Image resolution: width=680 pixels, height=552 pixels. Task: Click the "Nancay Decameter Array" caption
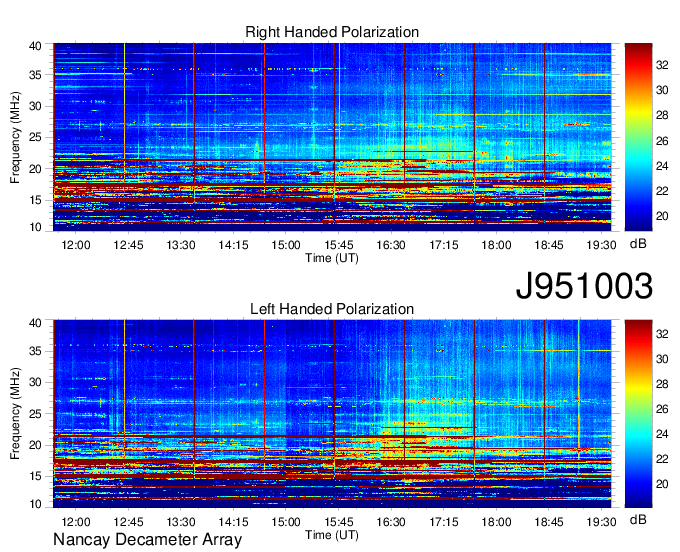point(147,539)
